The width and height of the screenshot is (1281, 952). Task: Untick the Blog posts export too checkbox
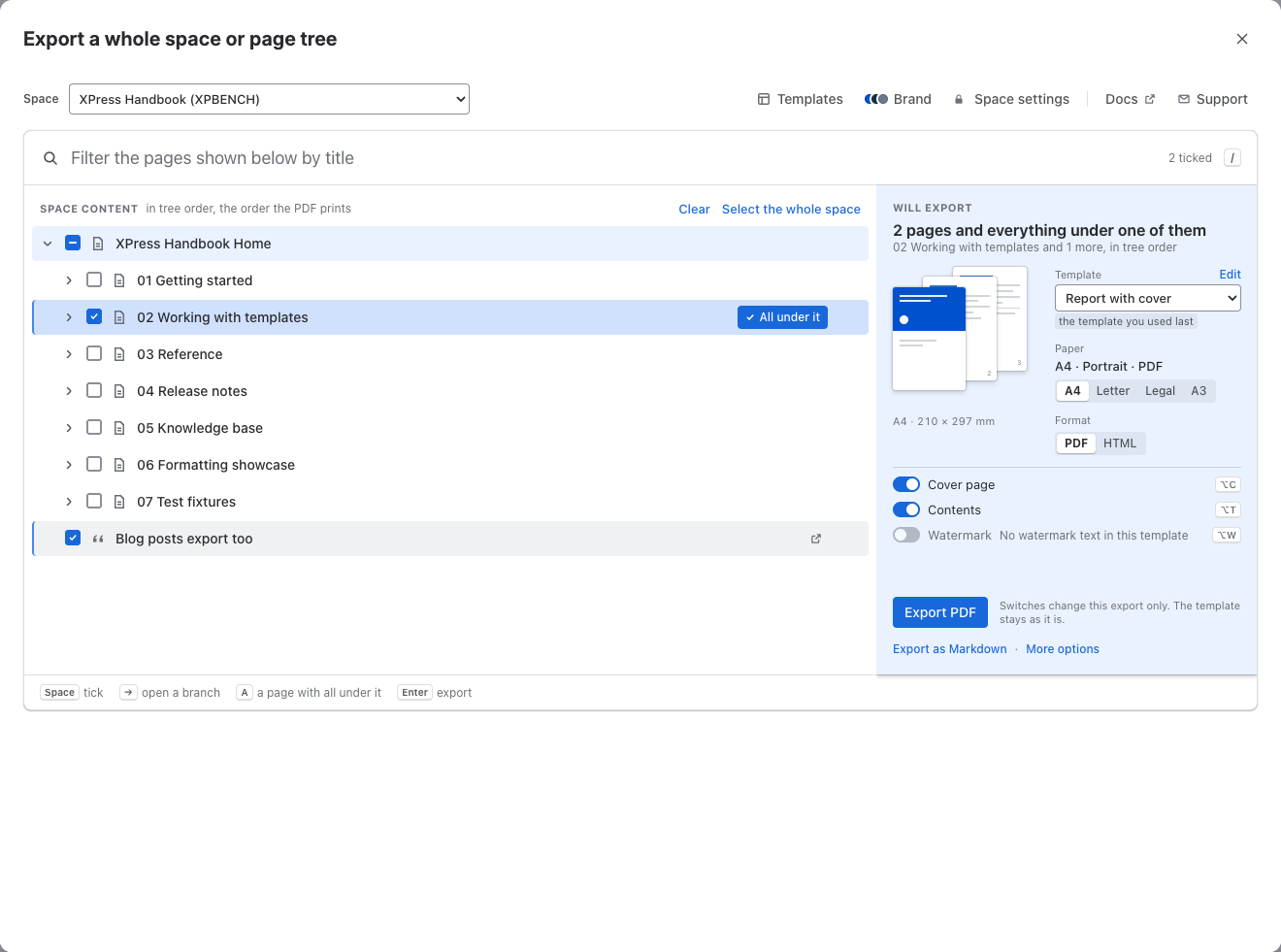click(73, 538)
